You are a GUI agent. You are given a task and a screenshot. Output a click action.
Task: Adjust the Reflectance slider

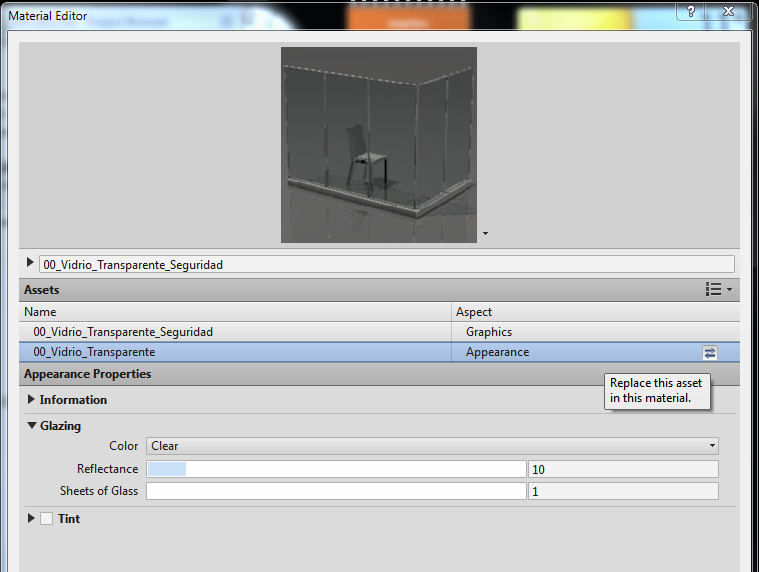click(336, 469)
